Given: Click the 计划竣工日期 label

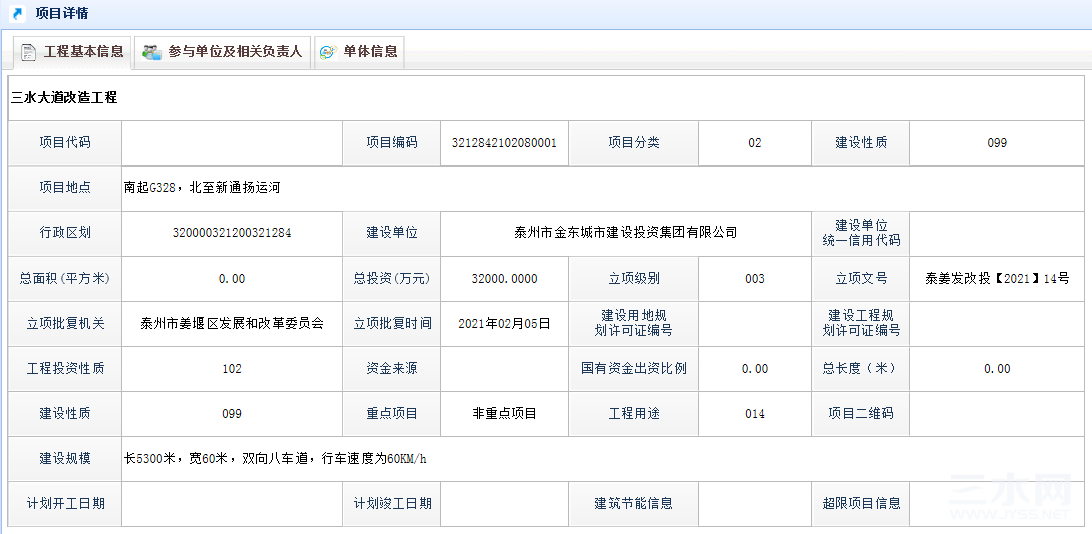Looking at the screenshot, I should click(391, 503).
